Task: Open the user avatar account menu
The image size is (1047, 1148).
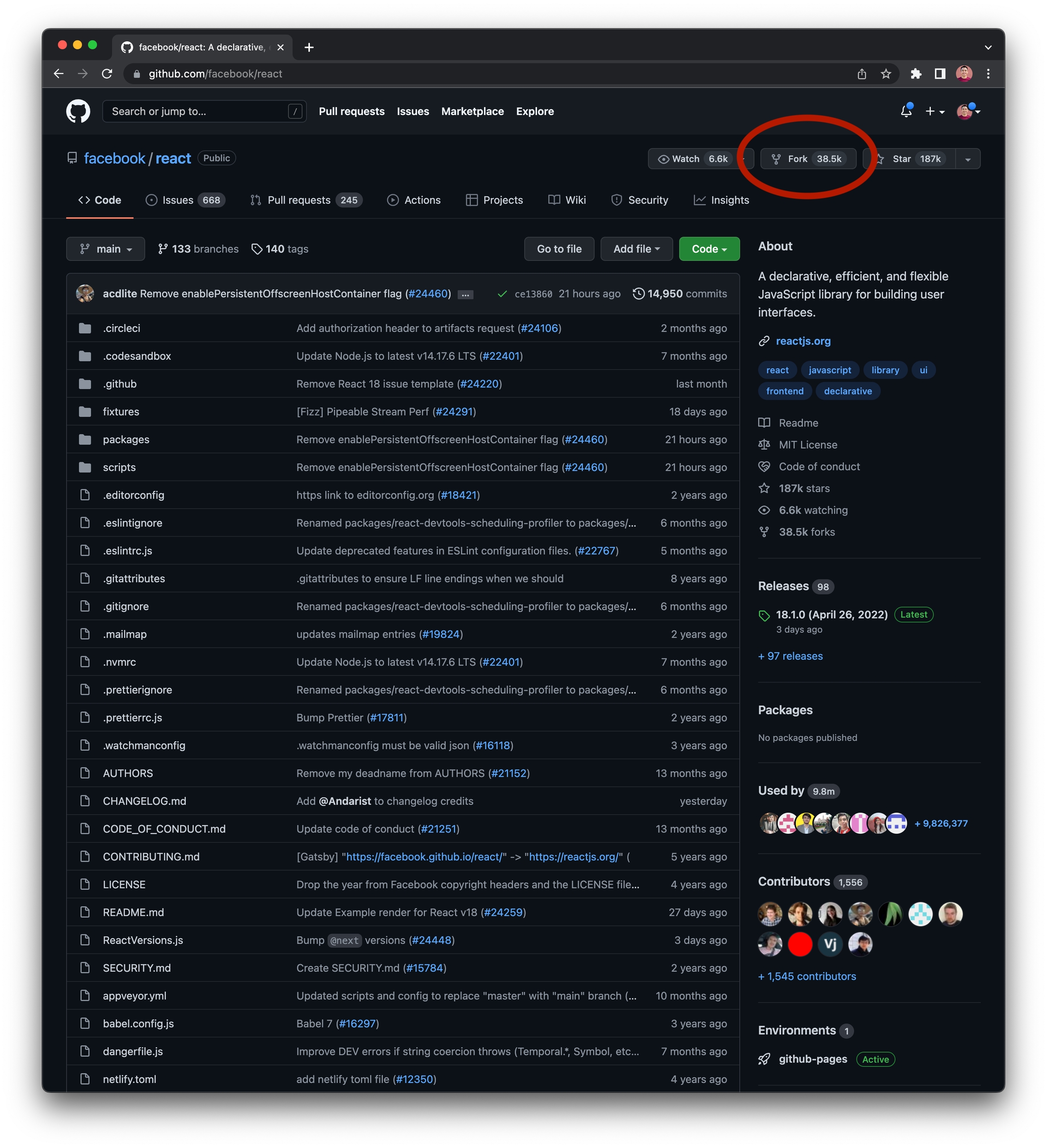Action: 968,111
